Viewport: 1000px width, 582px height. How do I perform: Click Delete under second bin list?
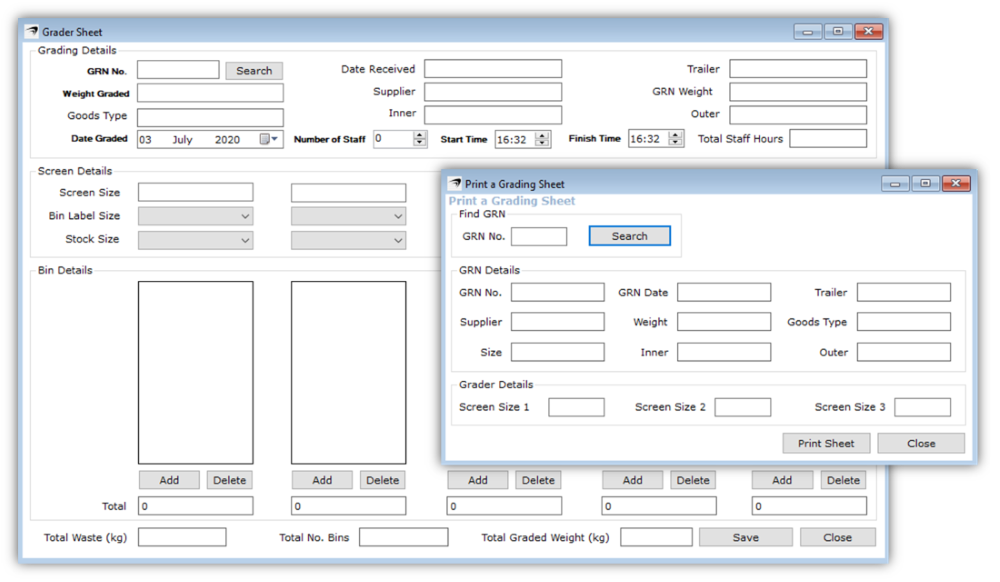[383, 480]
